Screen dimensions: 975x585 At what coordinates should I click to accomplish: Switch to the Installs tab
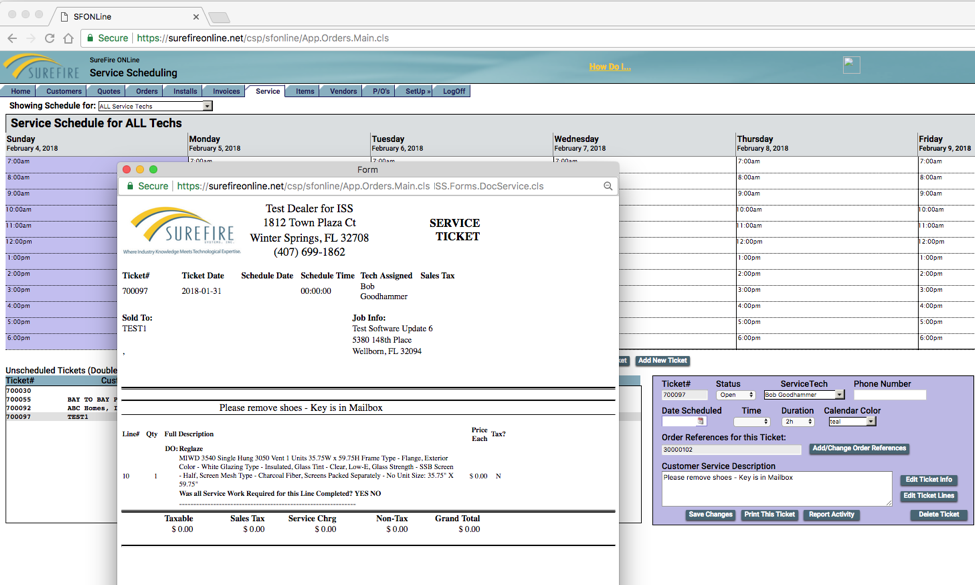tap(185, 91)
